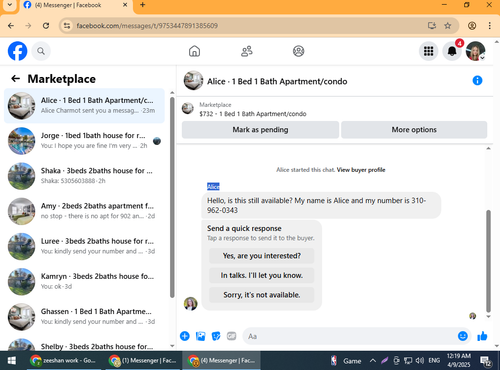
Task: Click More options button
Action: point(414,130)
